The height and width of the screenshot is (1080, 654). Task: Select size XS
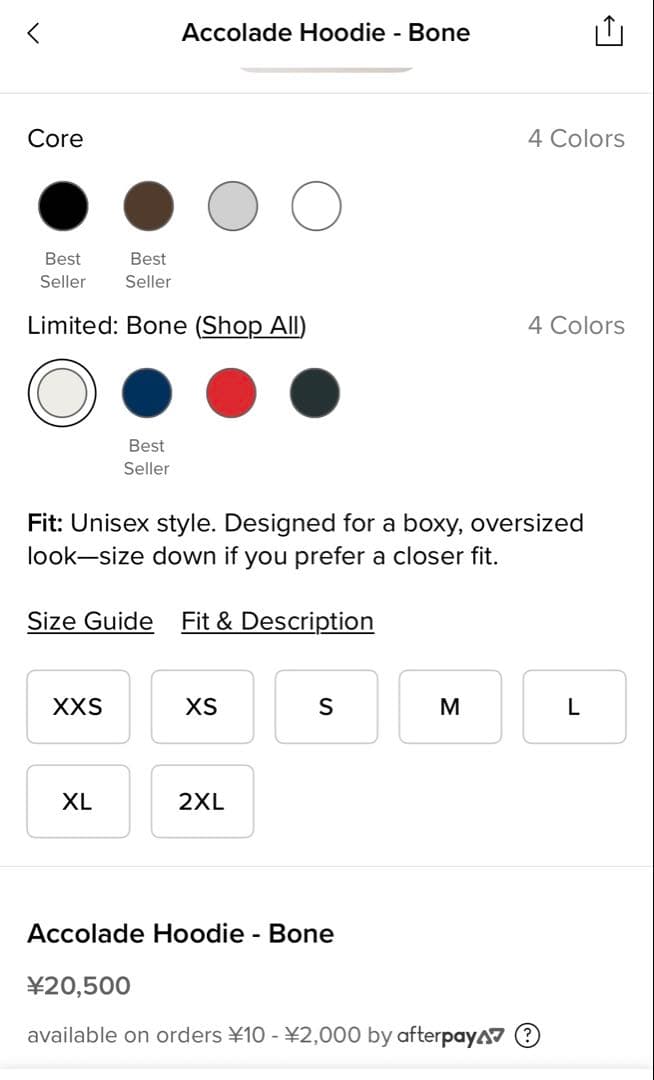pos(202,707)
